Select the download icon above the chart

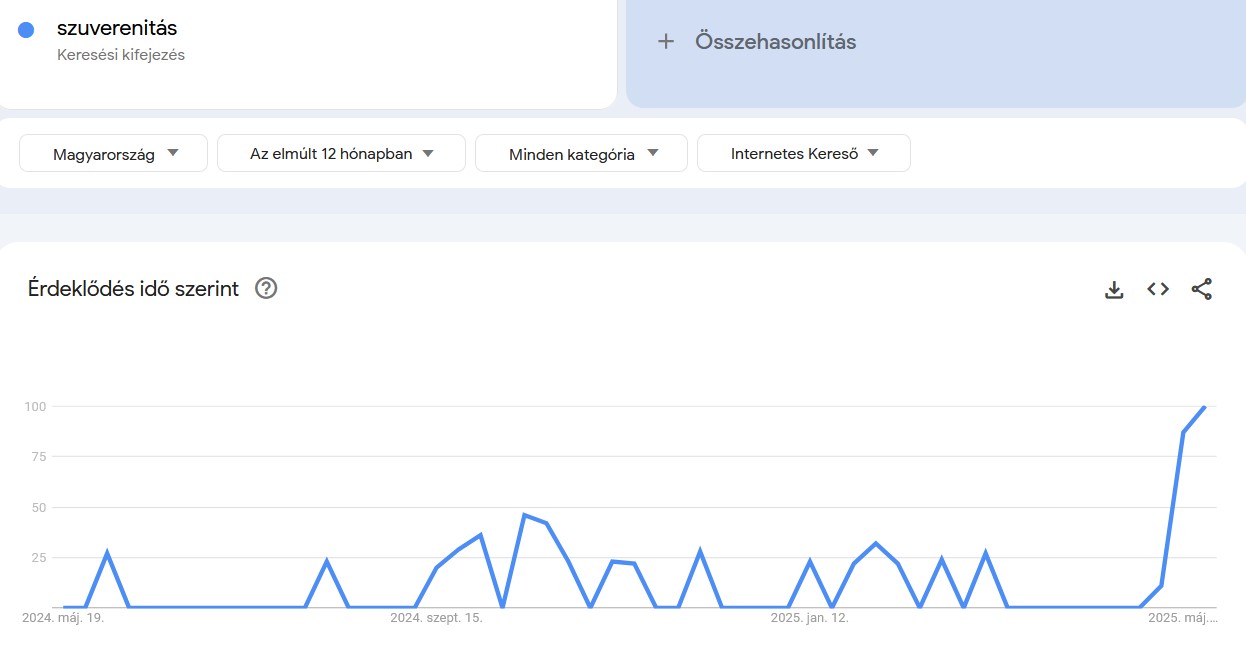1113,288
